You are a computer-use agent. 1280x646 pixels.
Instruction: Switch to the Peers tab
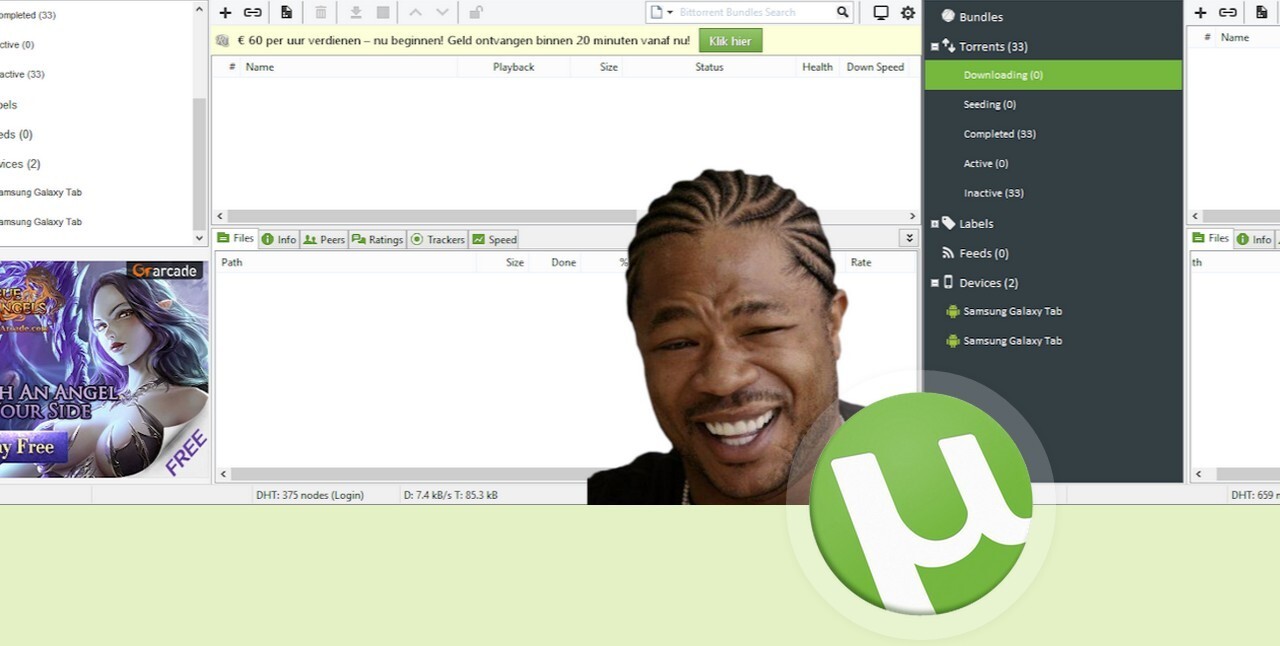coord(324,239)
